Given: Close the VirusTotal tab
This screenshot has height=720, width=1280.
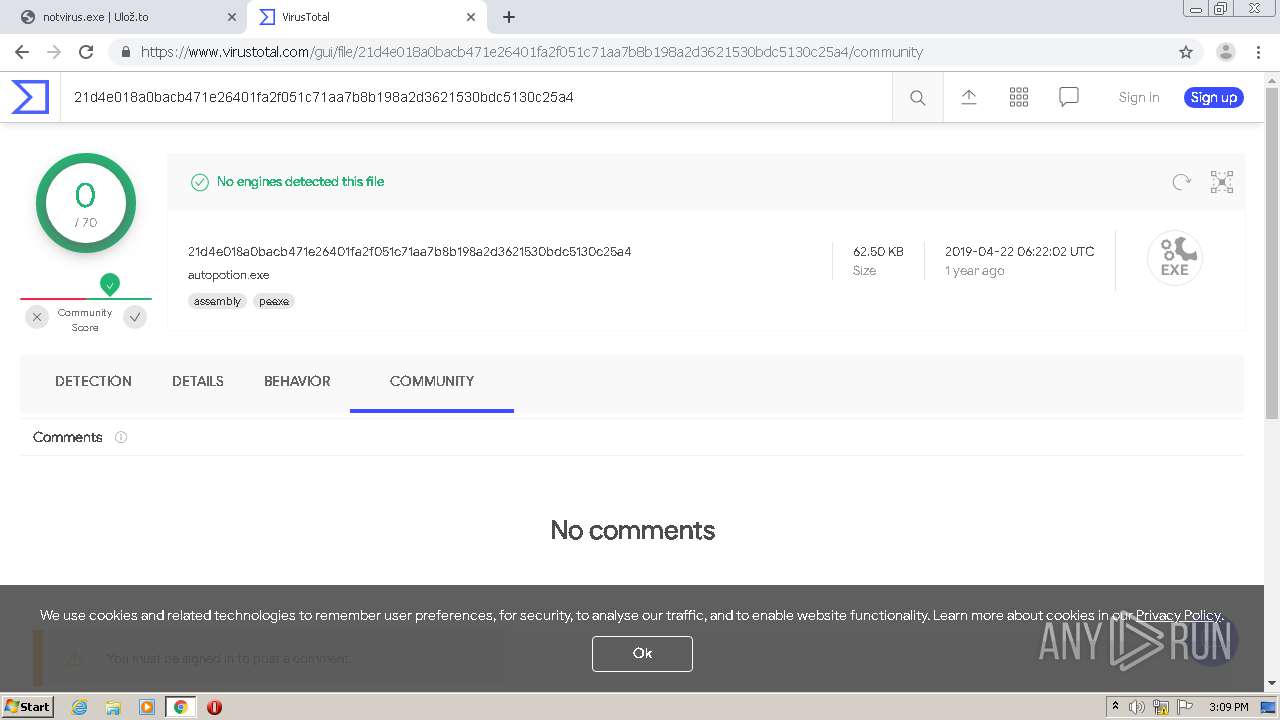Looking at the screenshot, I should 470,17.
